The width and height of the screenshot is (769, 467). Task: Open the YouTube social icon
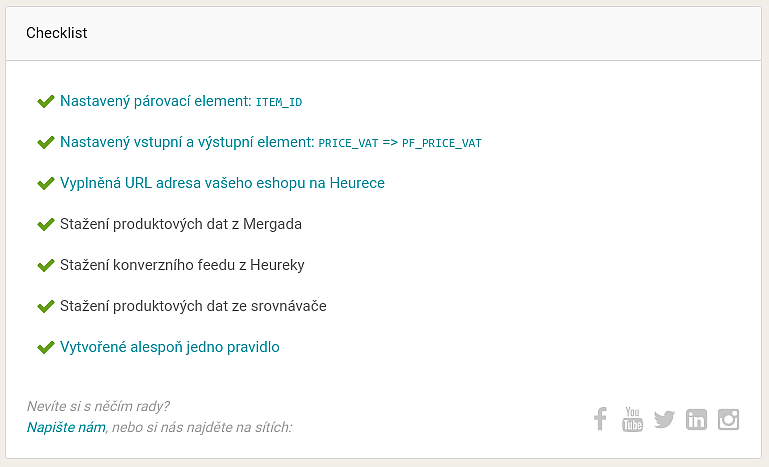pos(632,419)
